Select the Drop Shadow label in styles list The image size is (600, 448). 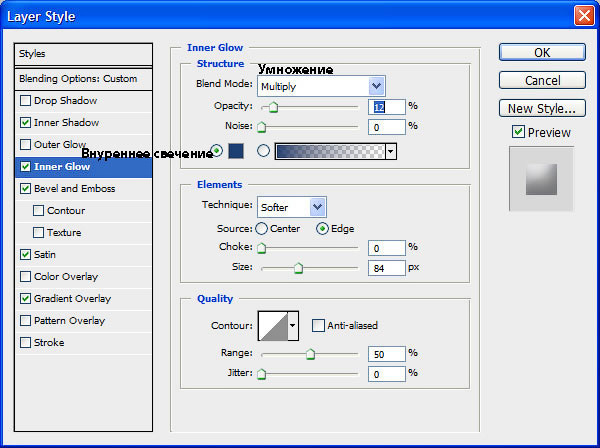tap(65, 101)
